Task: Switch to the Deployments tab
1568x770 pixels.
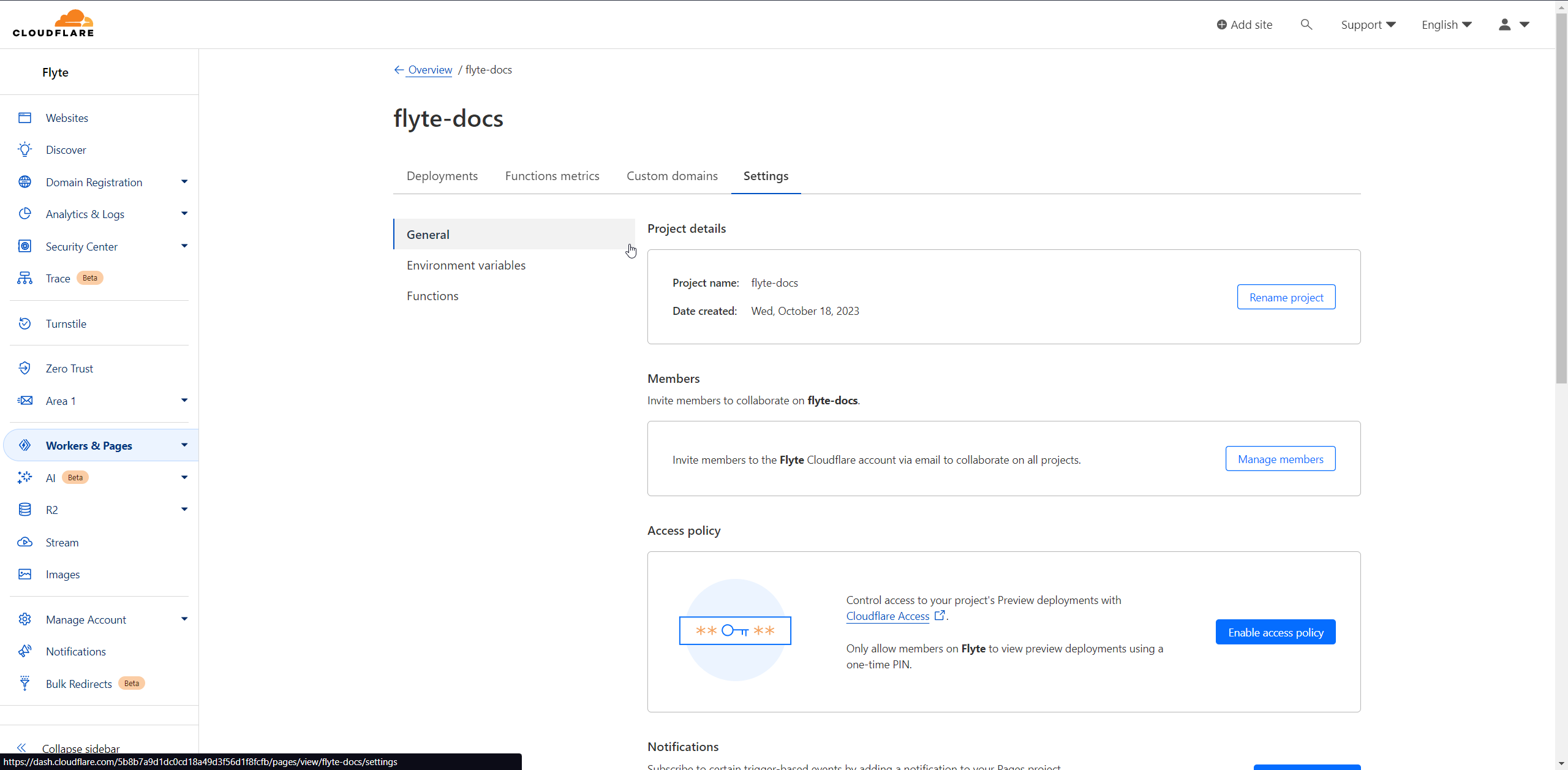Action: point(442,176)
